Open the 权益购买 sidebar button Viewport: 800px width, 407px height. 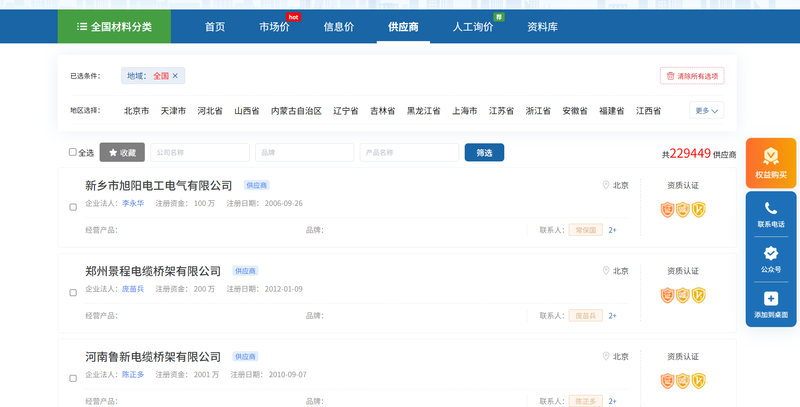[771, 163]
